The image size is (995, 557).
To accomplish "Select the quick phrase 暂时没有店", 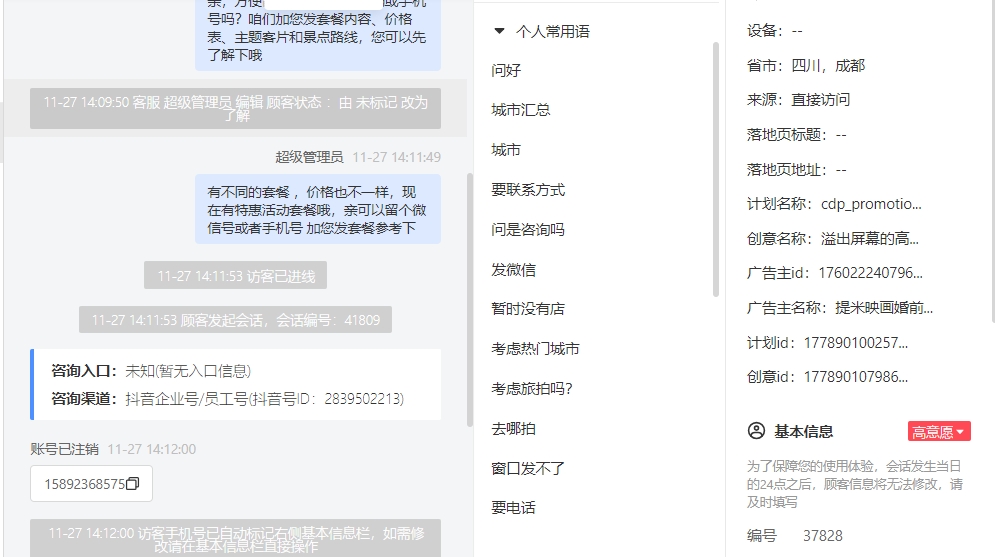I will coord(528,309).
